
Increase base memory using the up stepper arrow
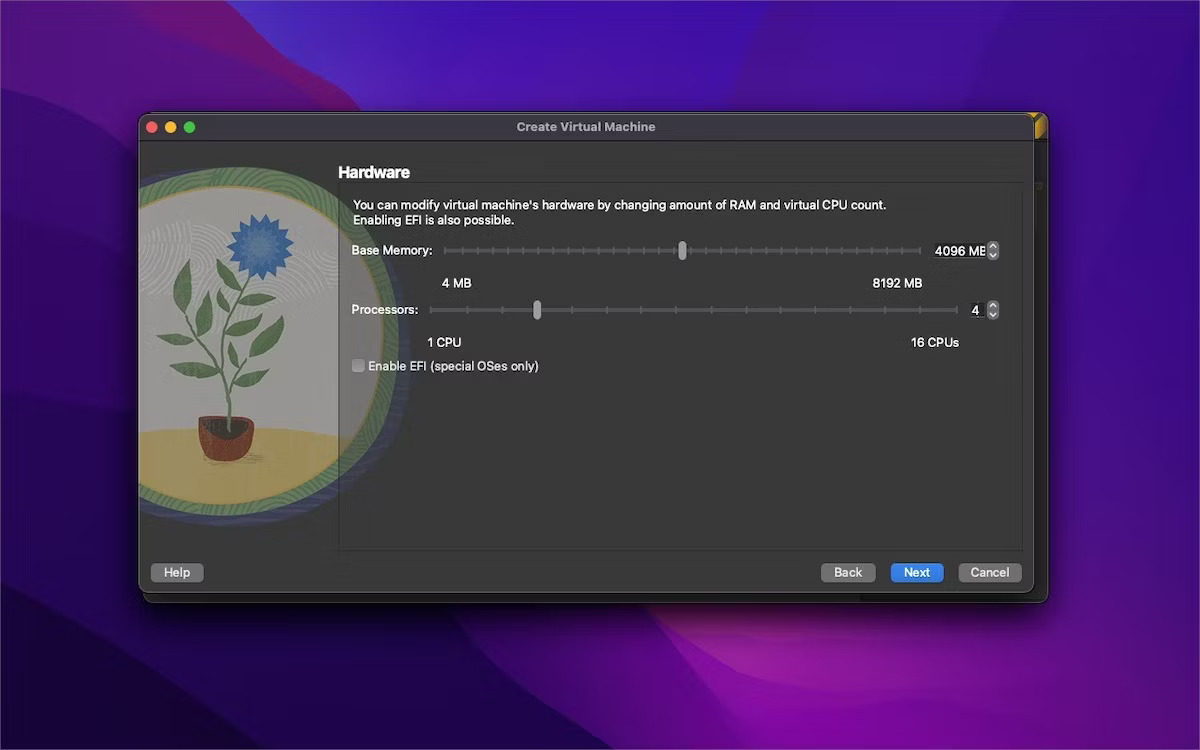pos(991,246)
